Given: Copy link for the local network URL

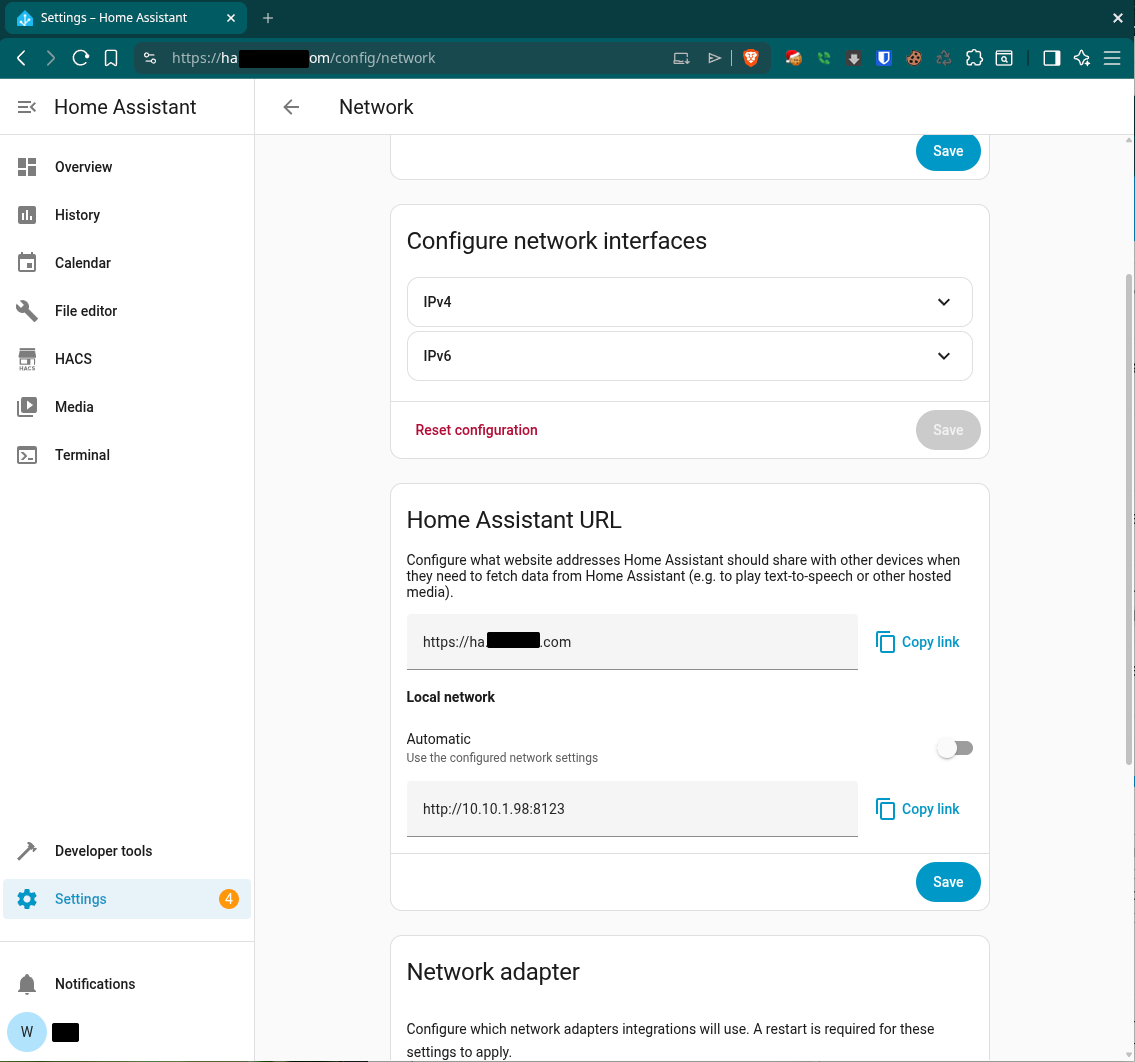Looking at the screenshot, I should pos(917,809).
